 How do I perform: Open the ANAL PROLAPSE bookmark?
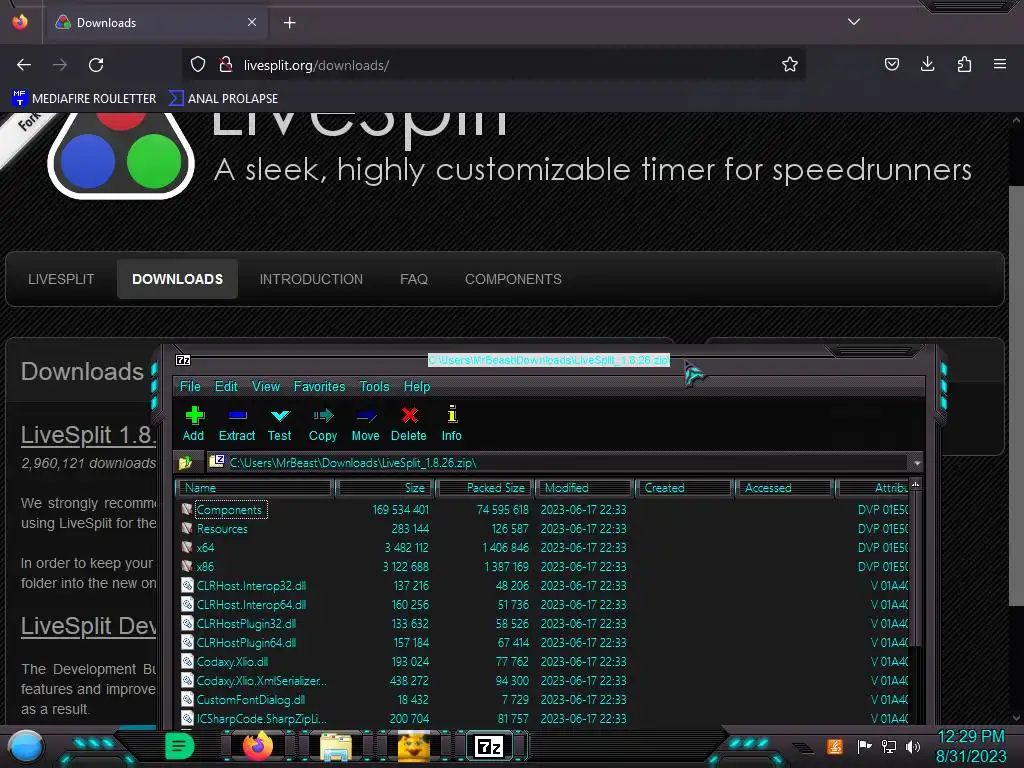(223, 99)
